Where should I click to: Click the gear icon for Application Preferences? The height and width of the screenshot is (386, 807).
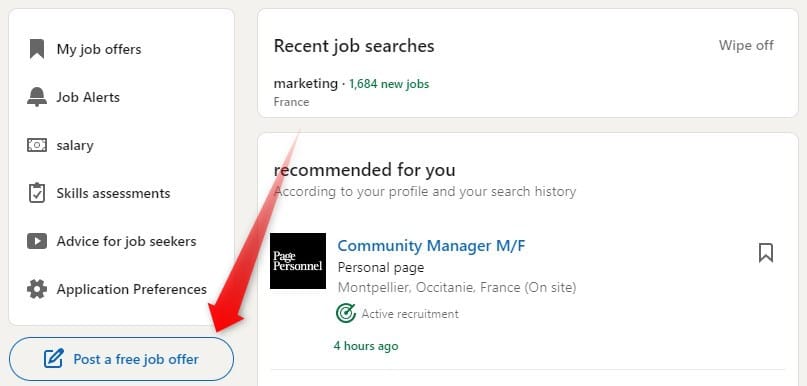37,289
